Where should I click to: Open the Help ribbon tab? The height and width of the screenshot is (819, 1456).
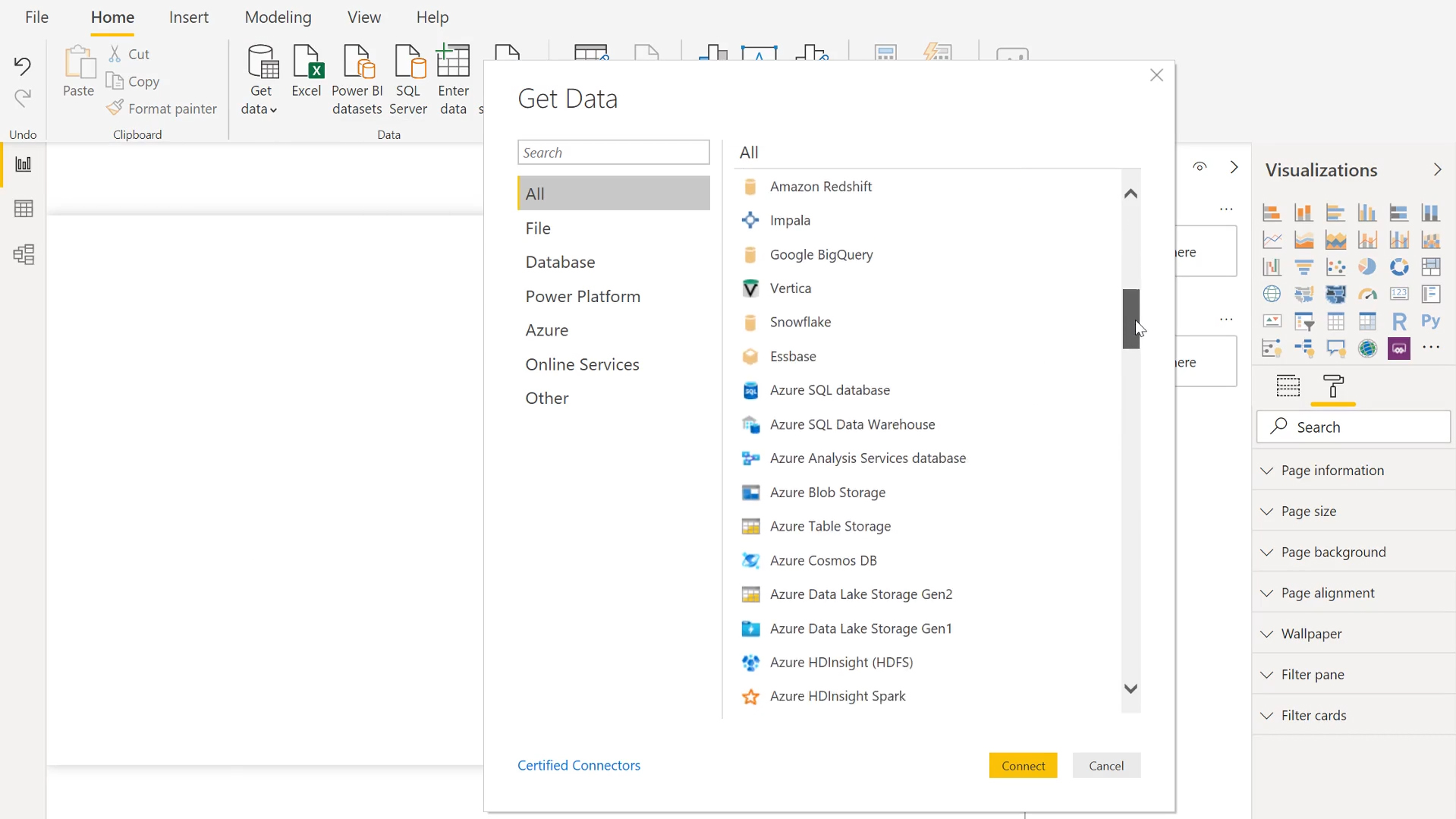click(x=432, y=17)
